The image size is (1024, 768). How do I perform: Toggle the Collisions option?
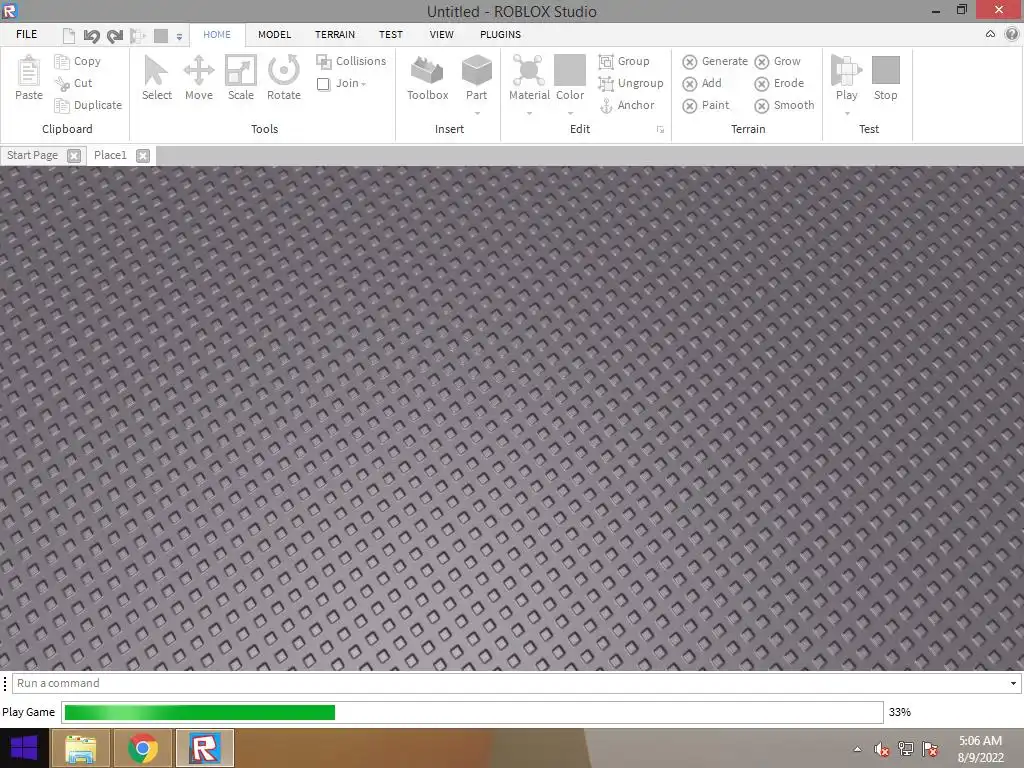(x=351, y=61)
